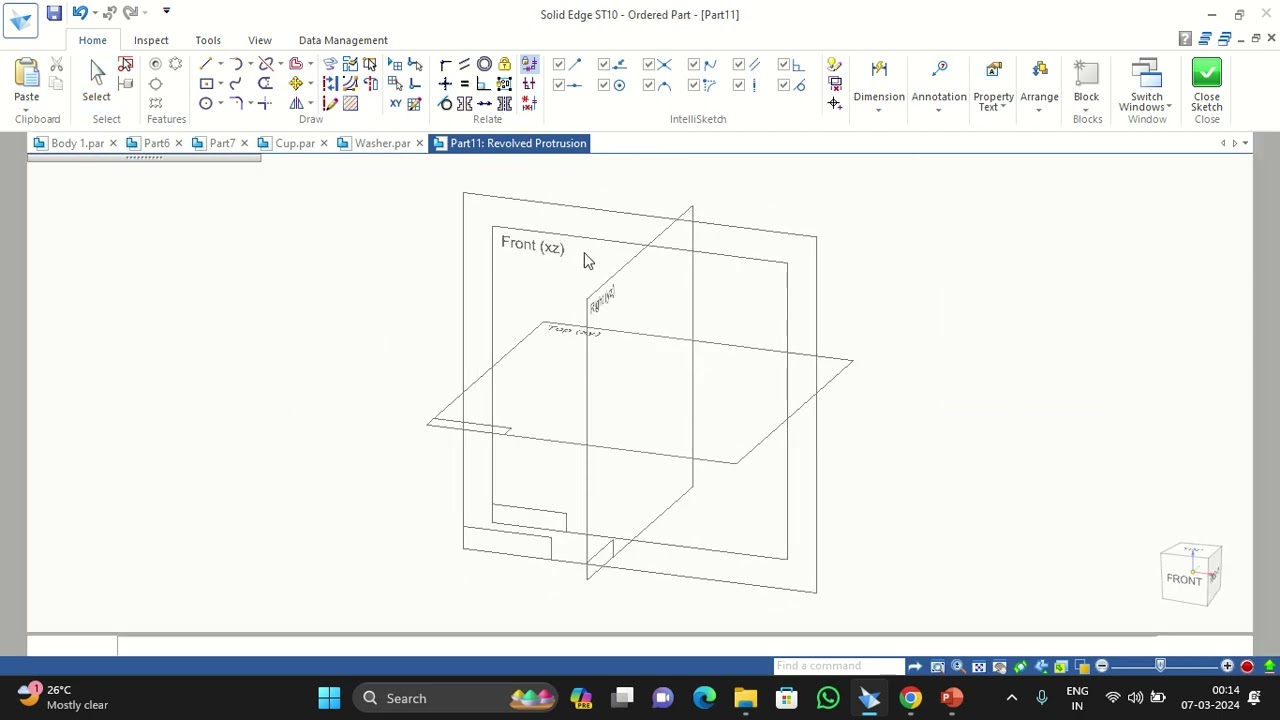Click the Cut scissors icon
The height and width of the screenshot is (720, 1280).
pos(56,64)
